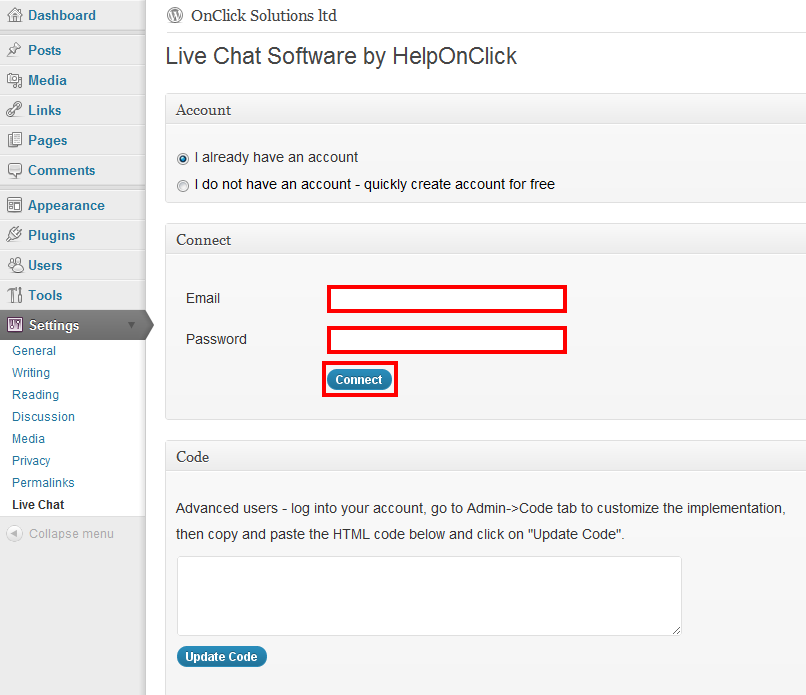
Task: Collapse the Settings menu arrow
Action: pos(132,325)
